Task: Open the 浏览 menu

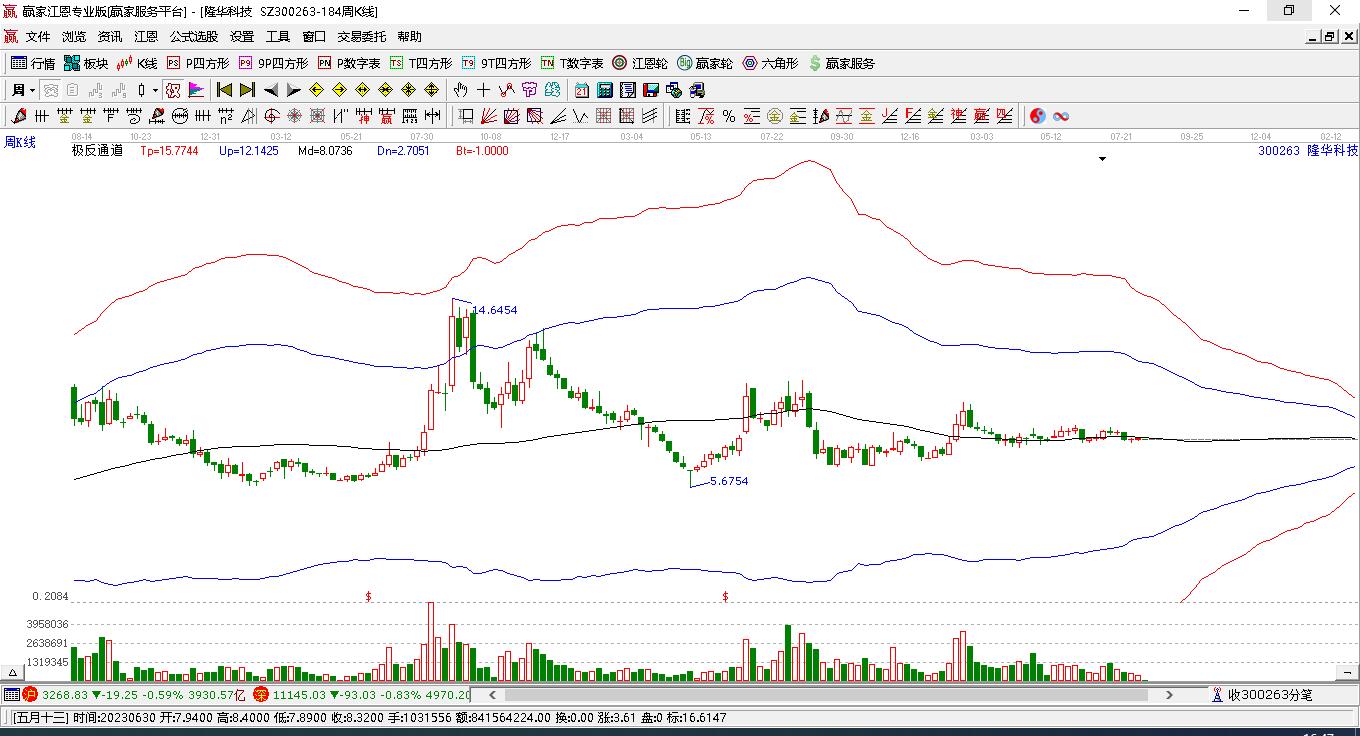Action: 74,37
